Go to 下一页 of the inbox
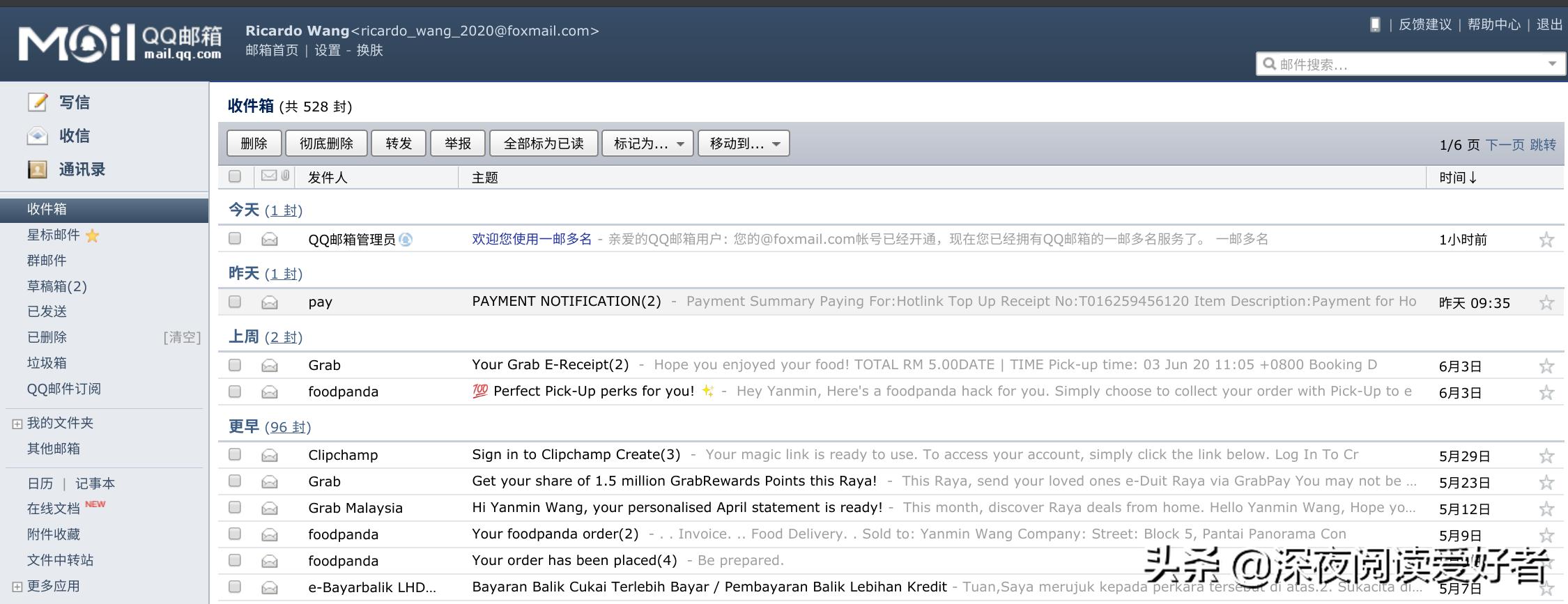This screenshot has width=1568, height=604. [x=1505, y=145]
